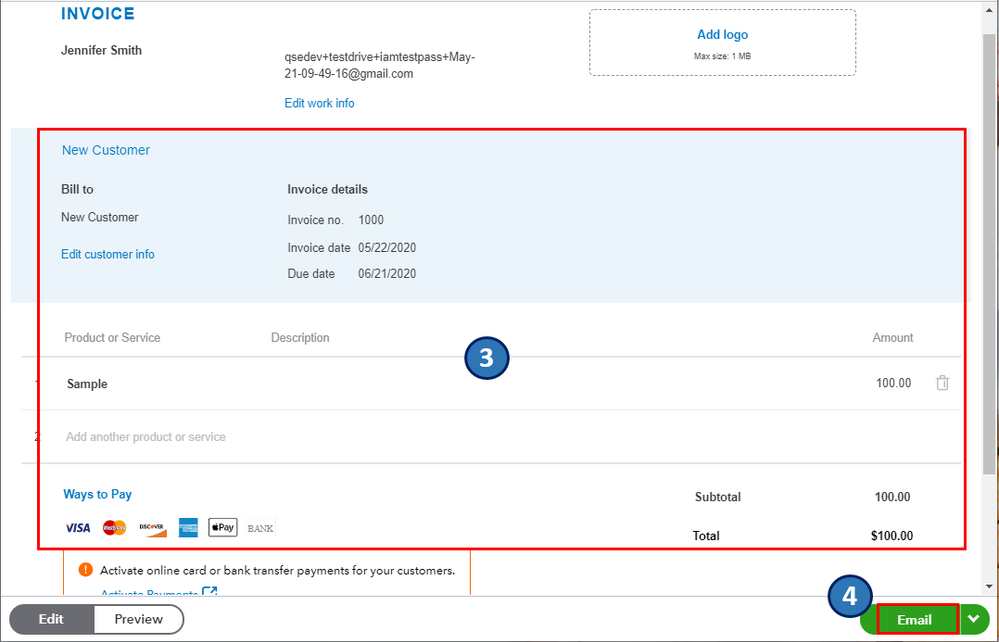The image size is (999, 642).
Task: Click the $100.00 Total value
Action: pos(892,536)
